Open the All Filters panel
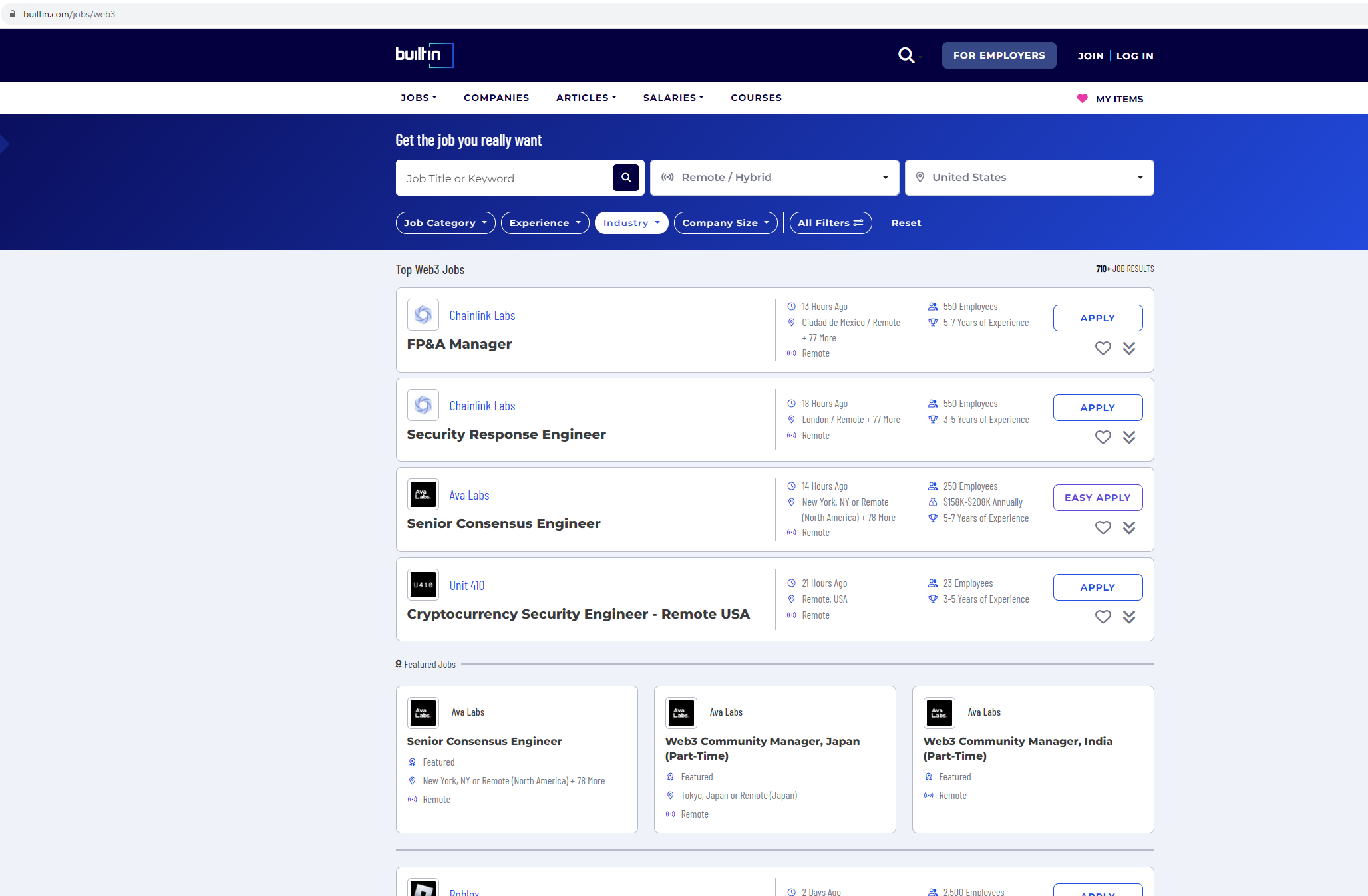Viewport: 1368px width, 896px height. pos(830,223)
